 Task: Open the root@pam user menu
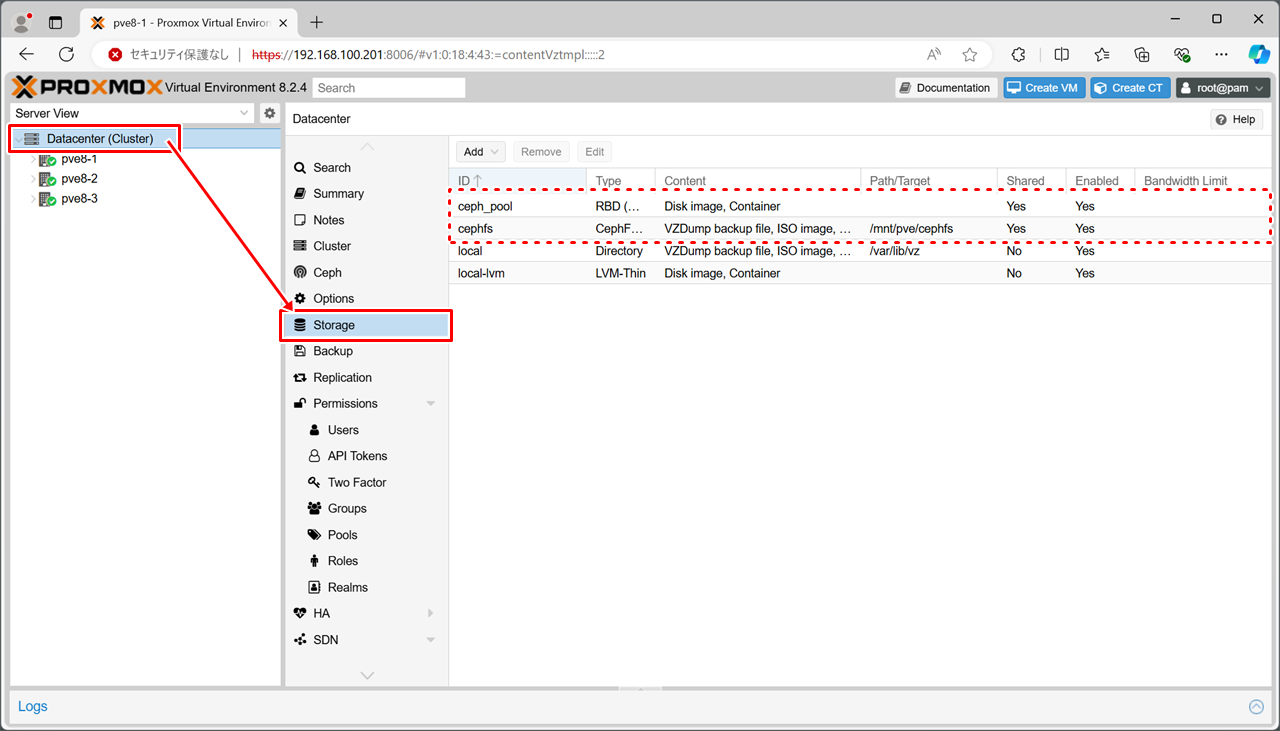[1222, 88]
